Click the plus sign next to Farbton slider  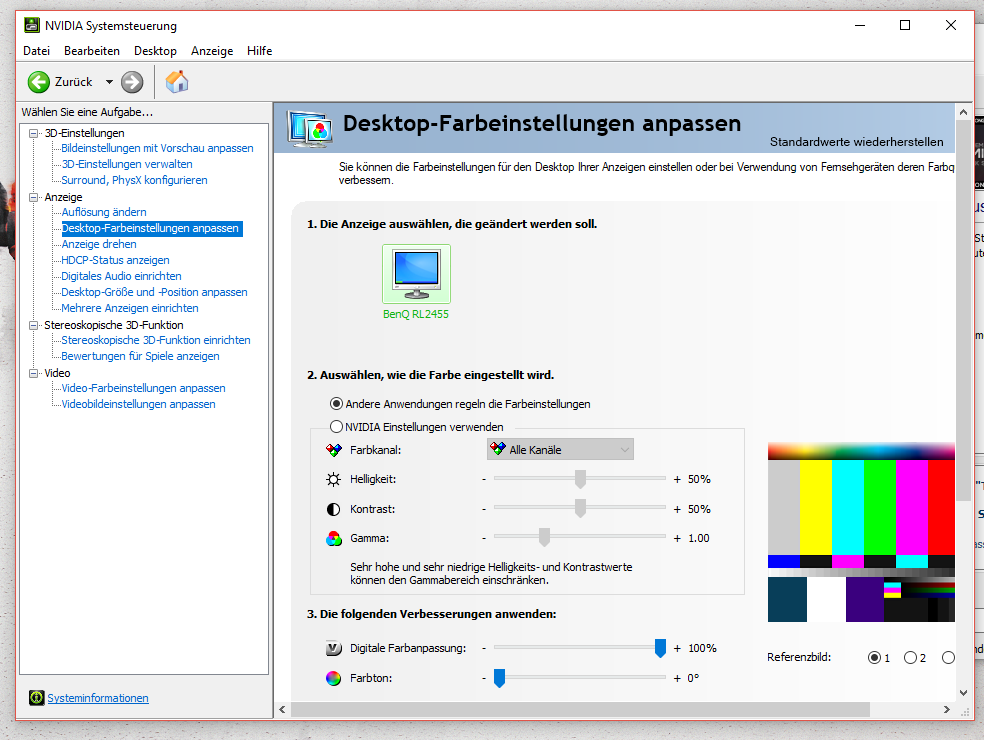point(677,678)
